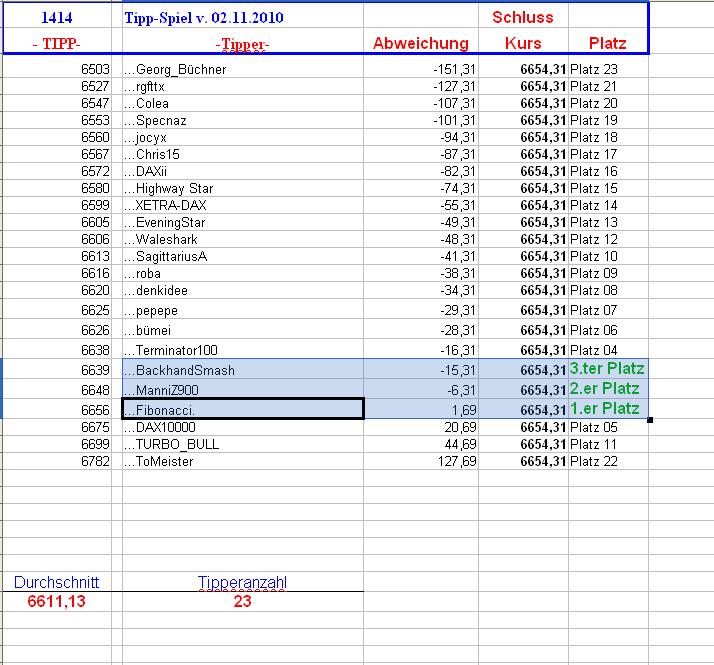Screen dimensions: 714x665
Task: Click the EveningStar cell
Action: pyautogui.click(x=243, y=222)
